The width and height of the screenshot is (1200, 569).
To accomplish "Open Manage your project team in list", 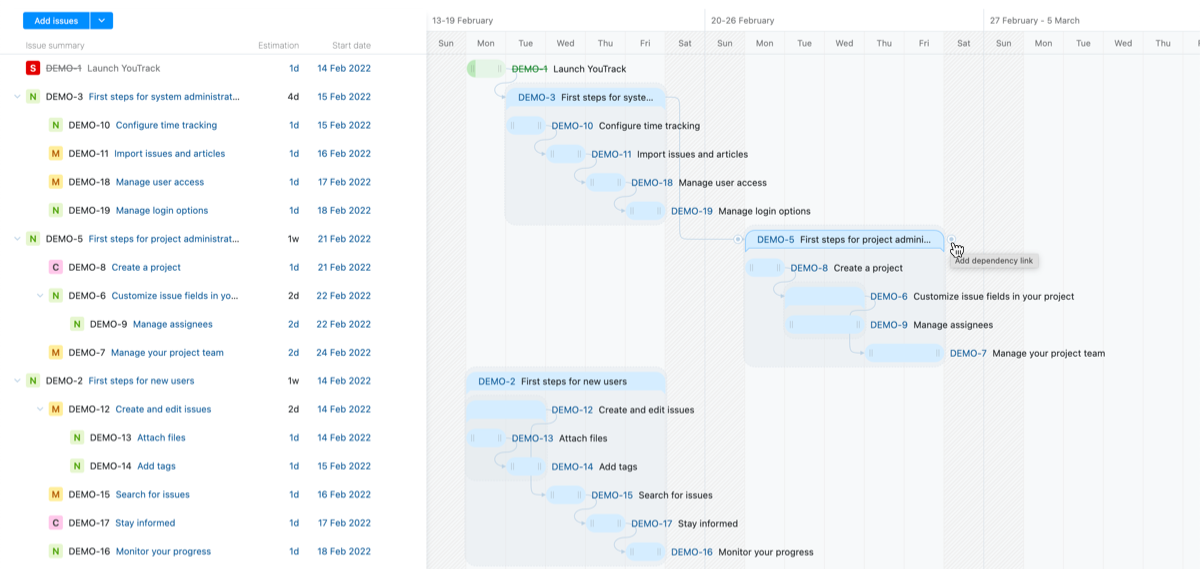I will [167, 353].
